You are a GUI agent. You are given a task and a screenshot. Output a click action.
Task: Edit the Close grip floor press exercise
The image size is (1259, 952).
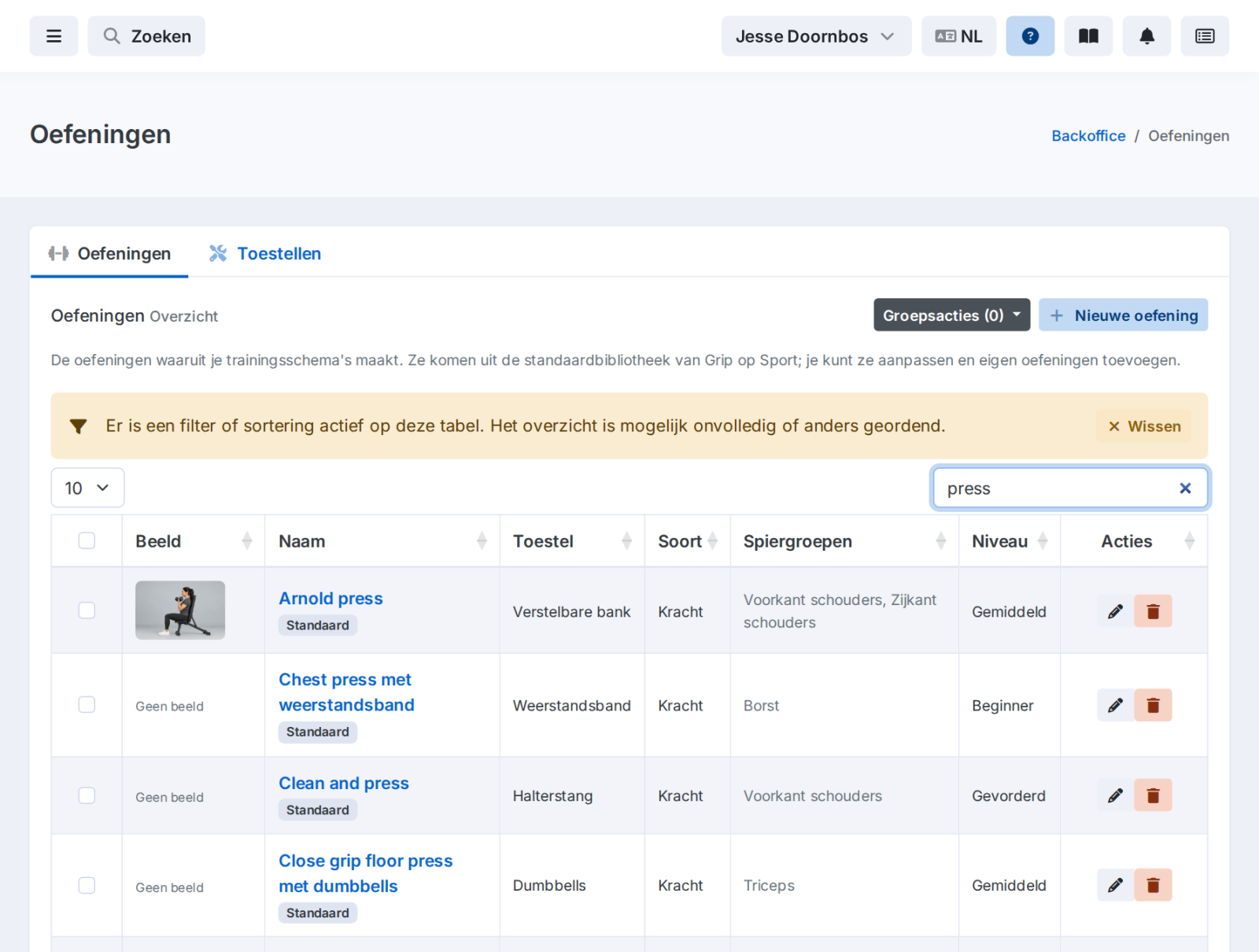point(1115,885)
